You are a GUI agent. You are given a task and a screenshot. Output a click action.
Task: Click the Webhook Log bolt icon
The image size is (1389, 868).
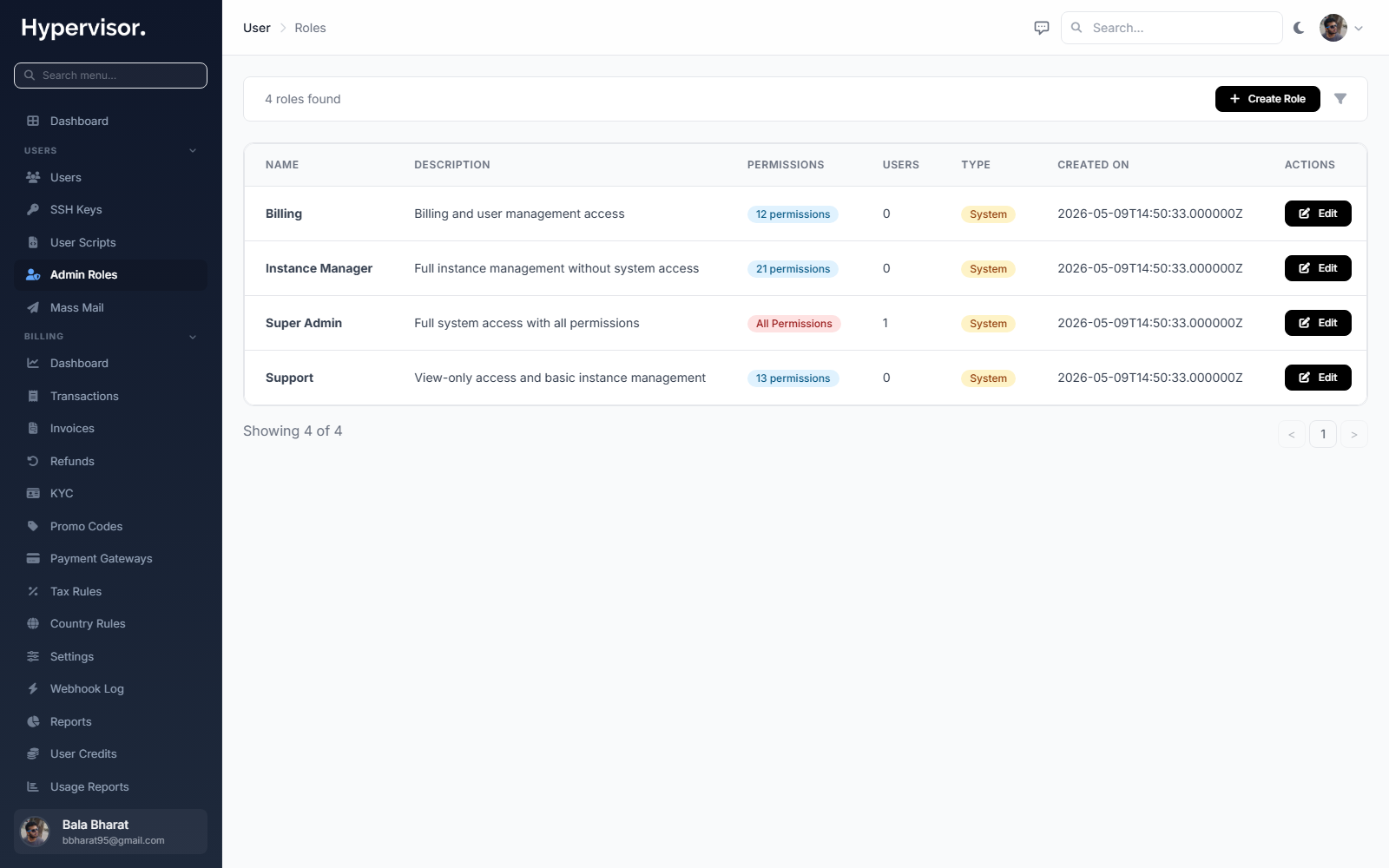33,688
